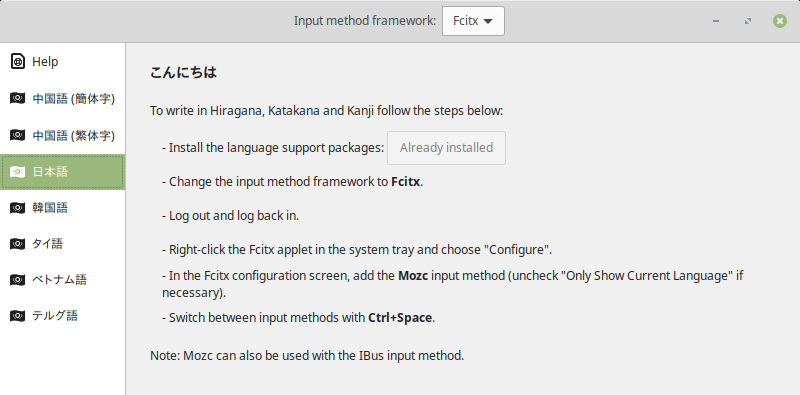Click flag icon beside 韓国語
The height and width of the screenshot is (395, 800).
point(17,208)
